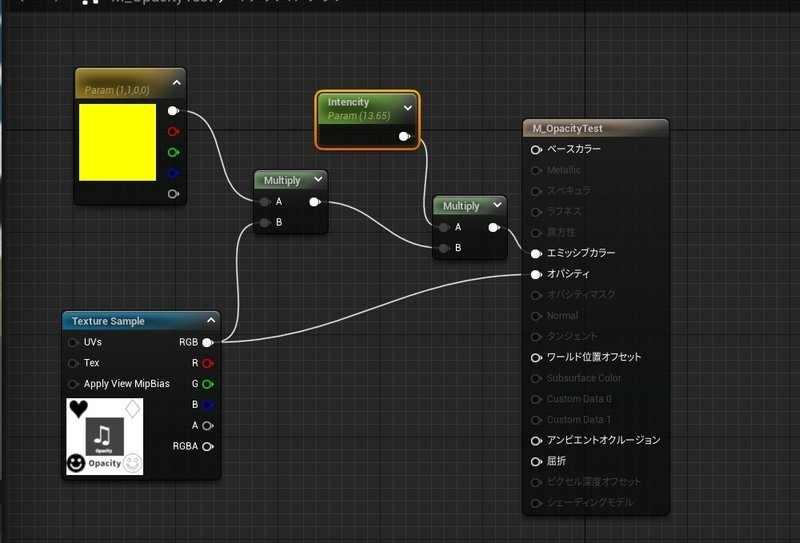This screenshot has height=543, width=800.
Task: Expand chevron of Multiply node fed by color Param
Action: pos(318,180)
